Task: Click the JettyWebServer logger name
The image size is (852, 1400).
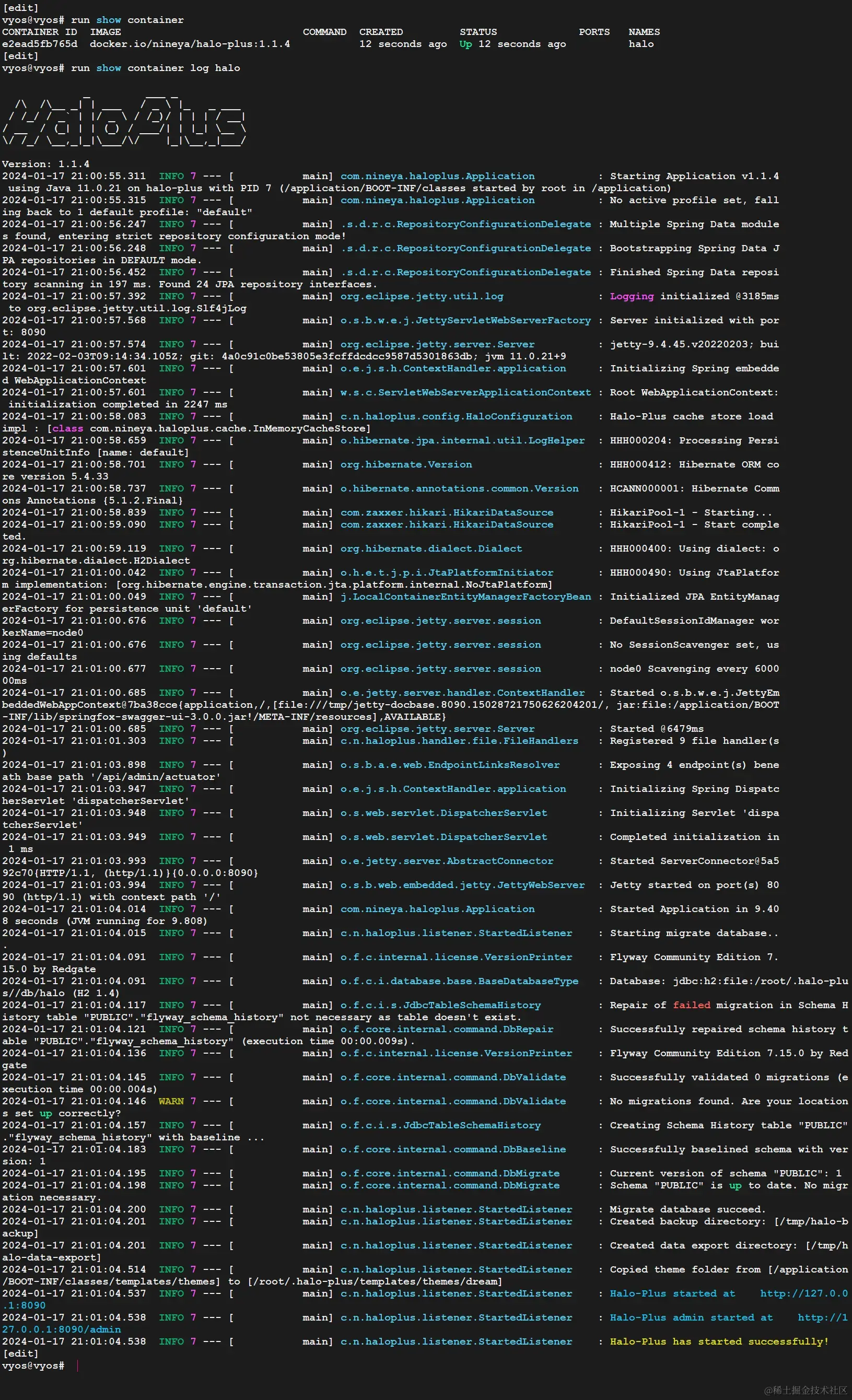Action: tap(462, 884)
